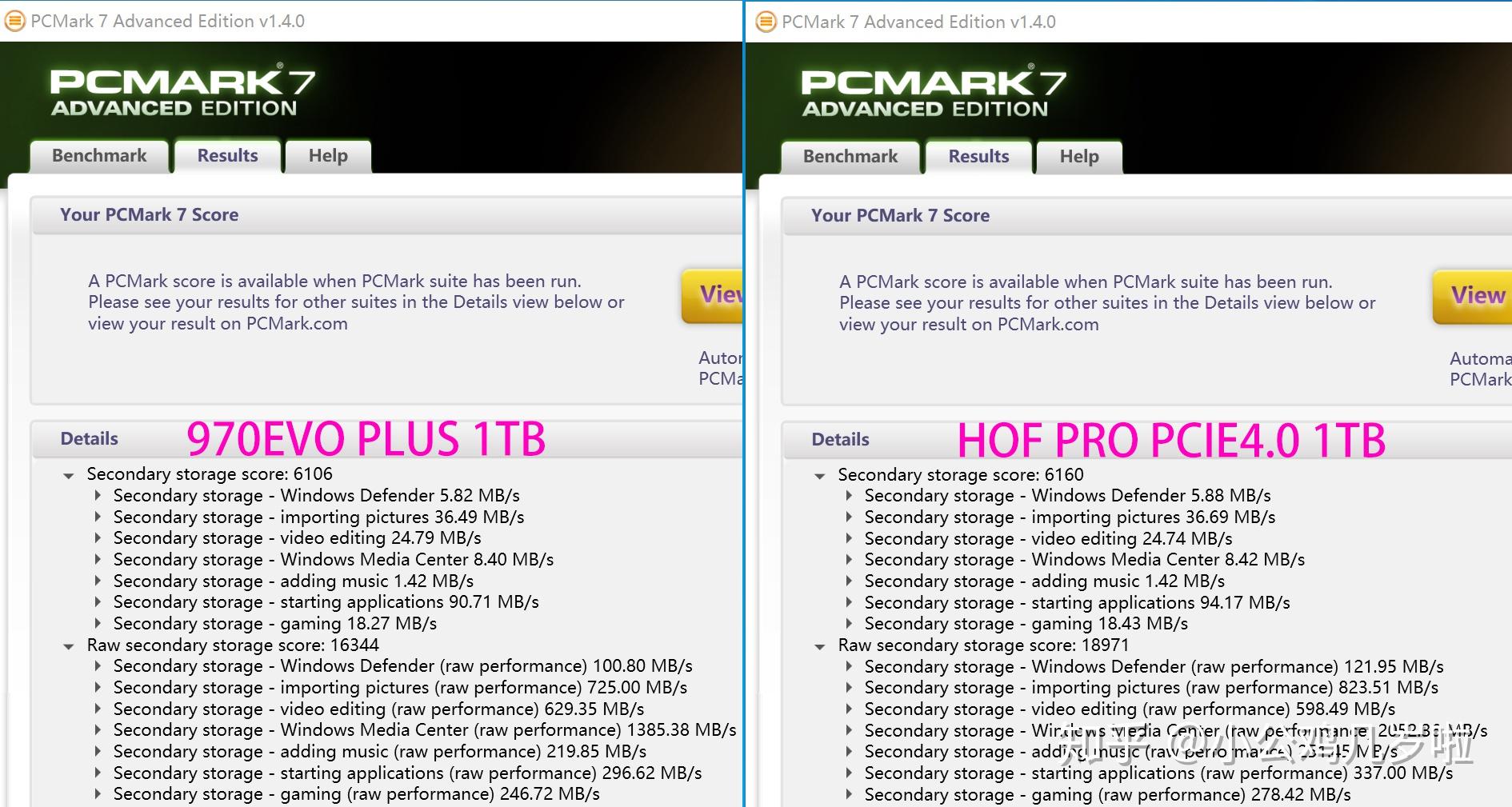Open the Help tab in right window
Viewport: 1512px width, 807px height.
1078,156
